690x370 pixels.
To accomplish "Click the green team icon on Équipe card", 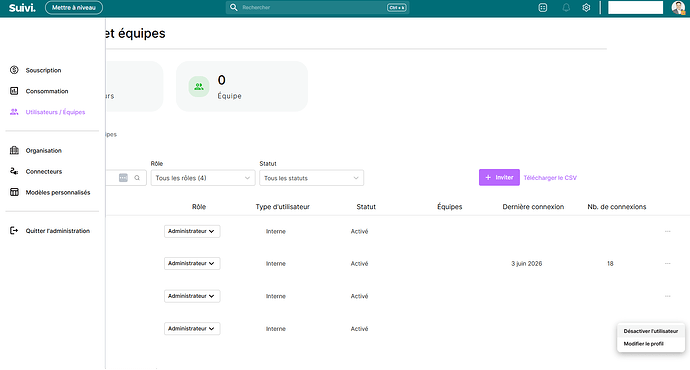I will (x=199, y=87).
